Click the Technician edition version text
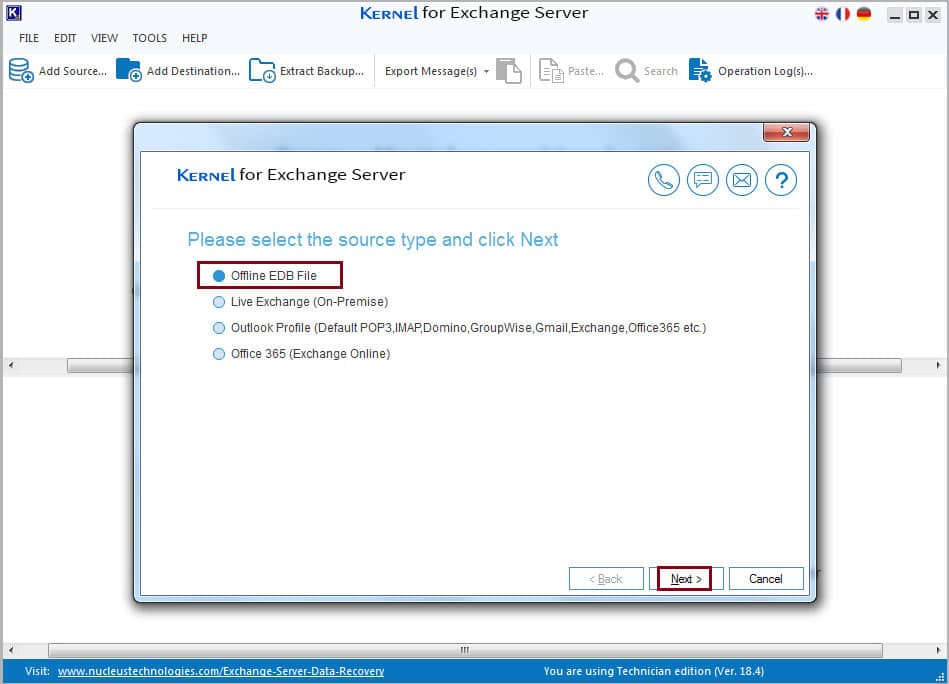949x684 pixels. click(x=654, y=671)
